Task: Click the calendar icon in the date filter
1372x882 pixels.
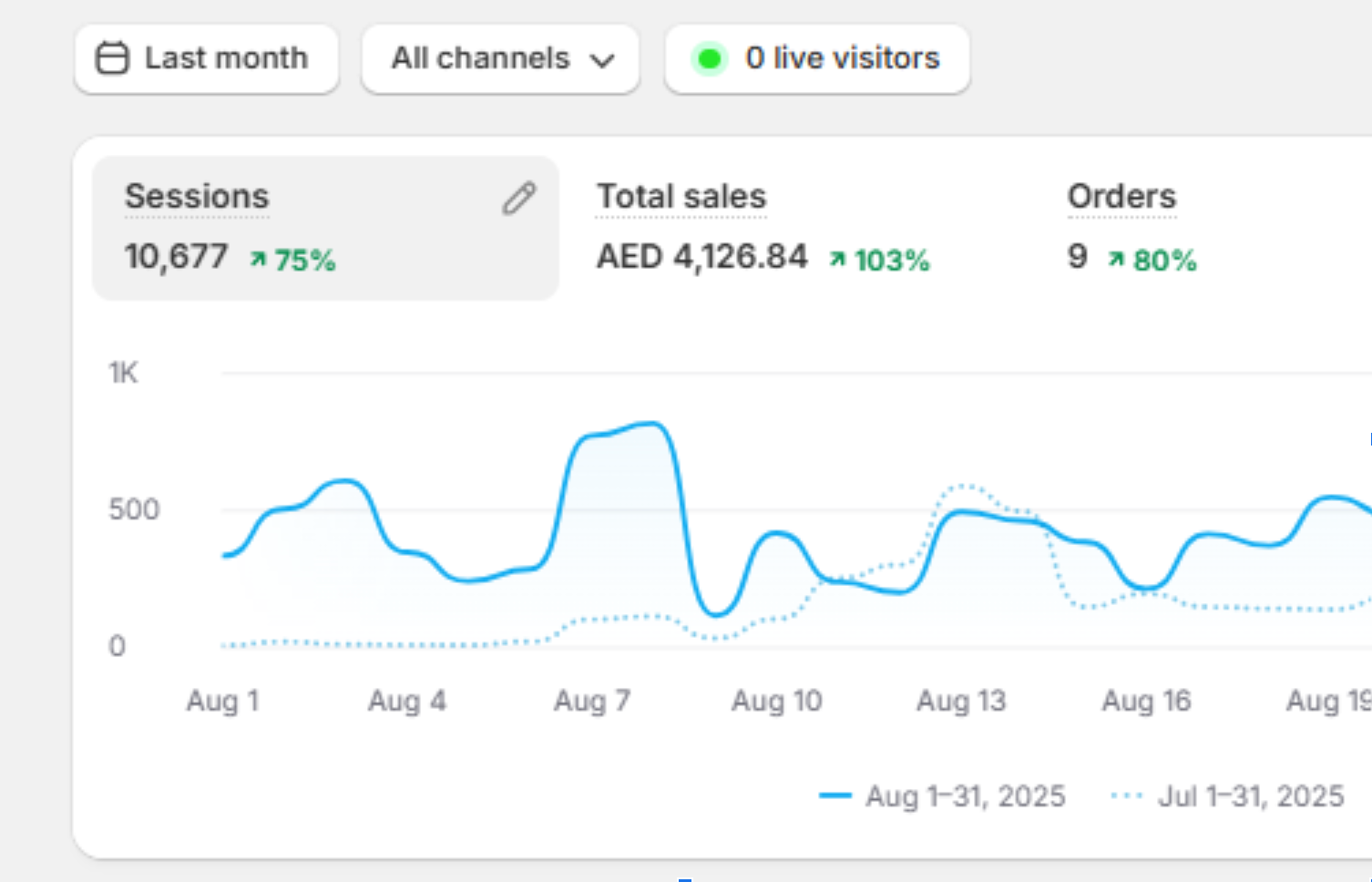Action: pos(113,58)
